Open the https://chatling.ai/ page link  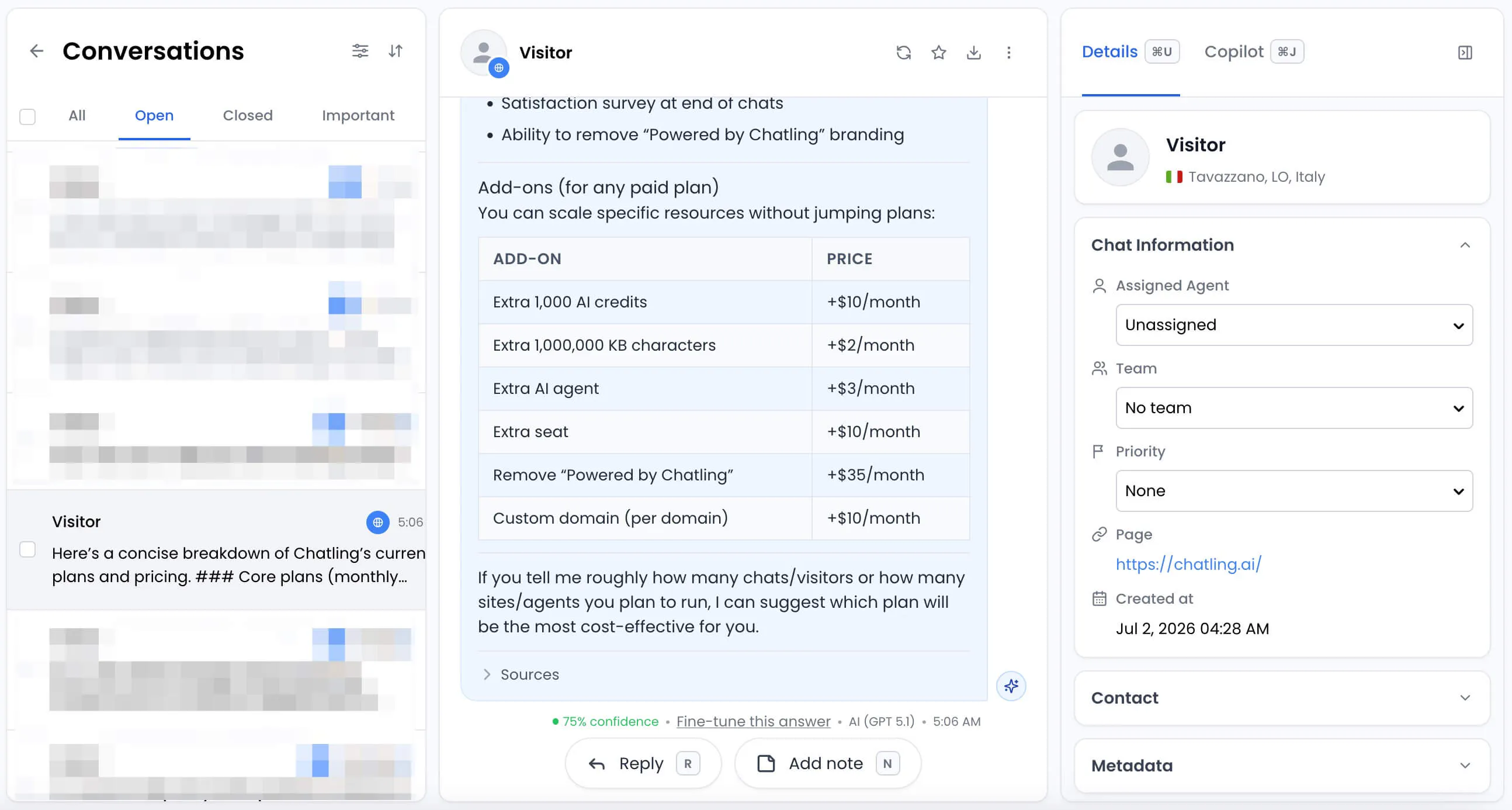click(x=1188, y=564)
